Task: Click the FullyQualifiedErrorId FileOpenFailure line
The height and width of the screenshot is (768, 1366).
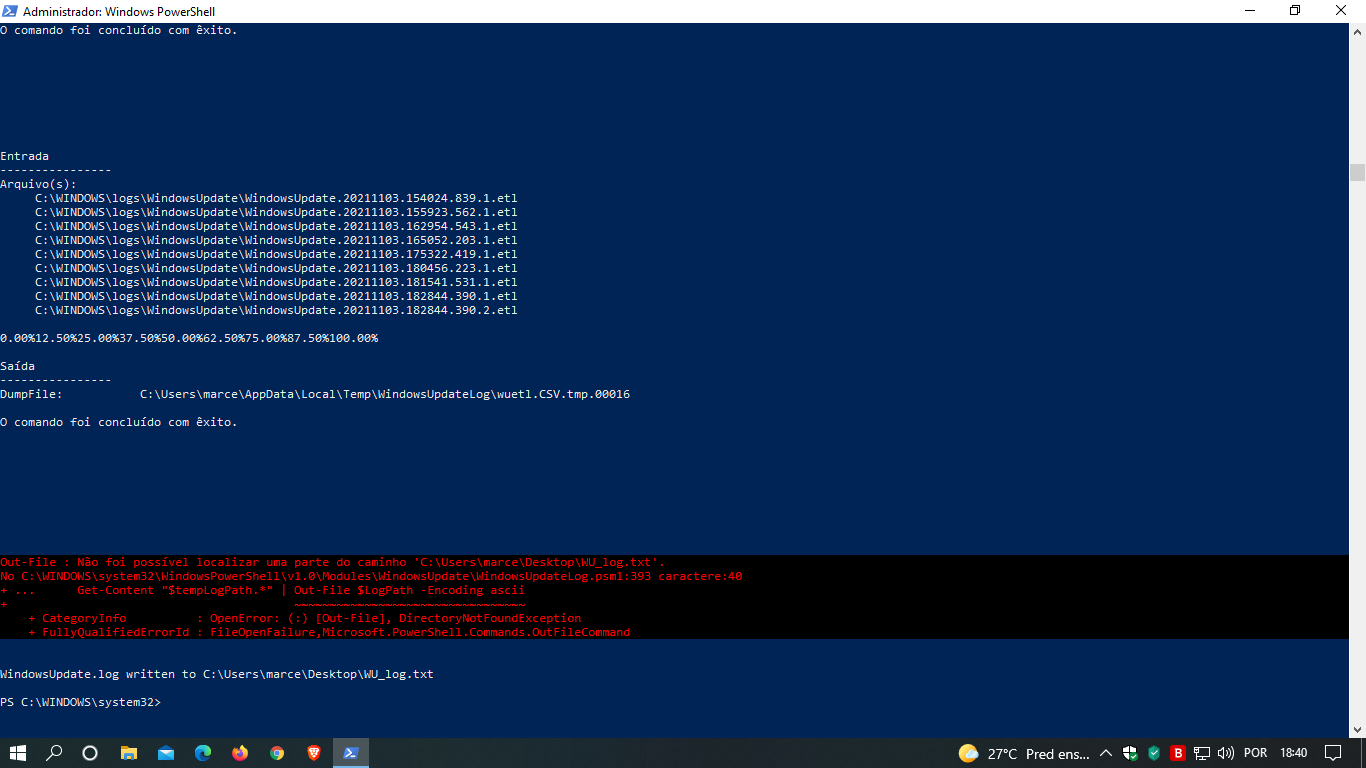Action: 329,632
